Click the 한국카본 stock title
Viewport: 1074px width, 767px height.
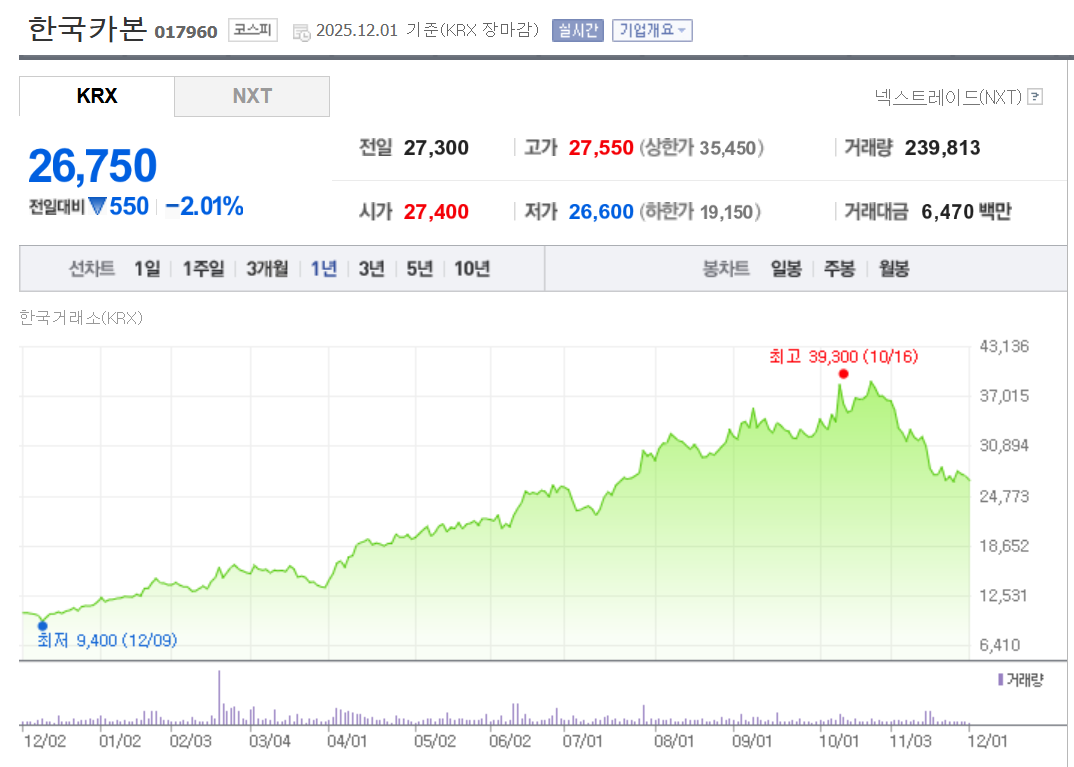(x=87, y=29)
